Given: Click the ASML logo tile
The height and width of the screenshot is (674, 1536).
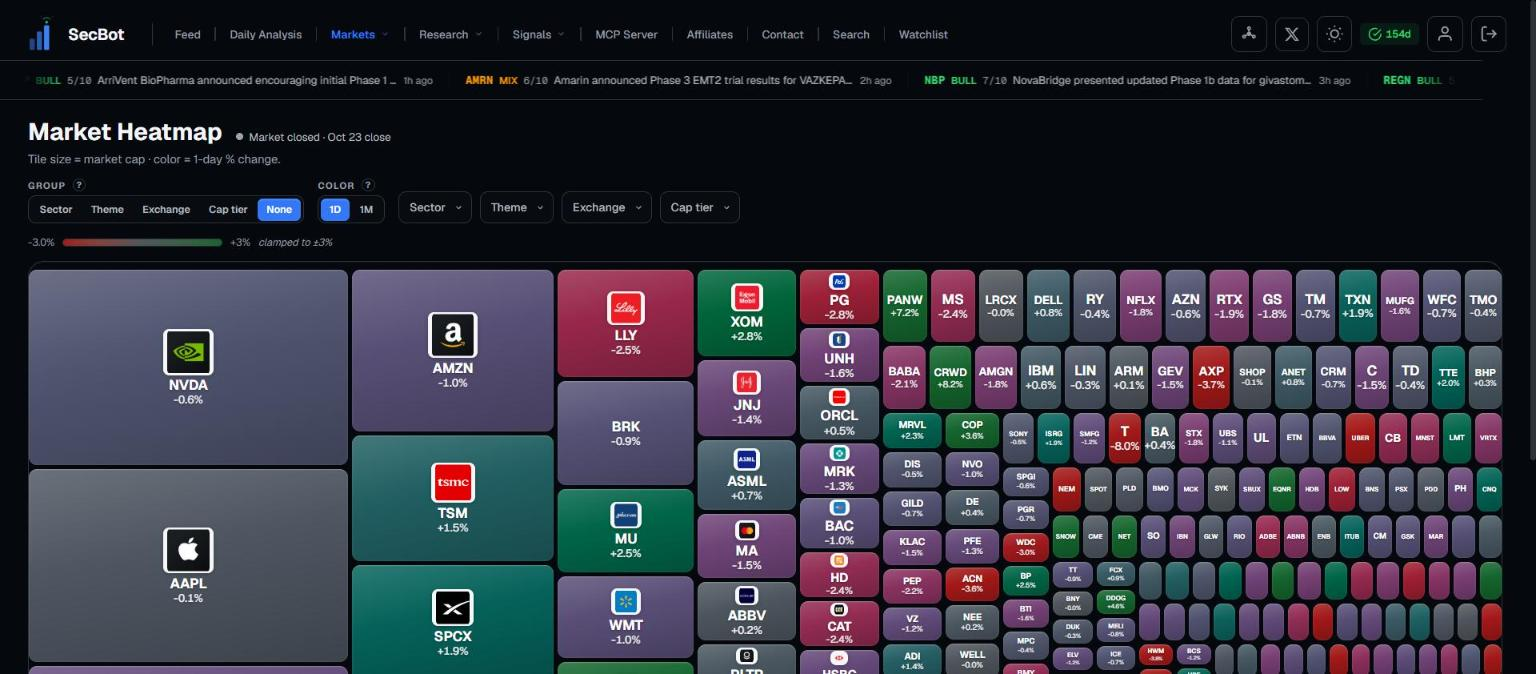Looking at the screenshot, I should (x=747, y=459).
